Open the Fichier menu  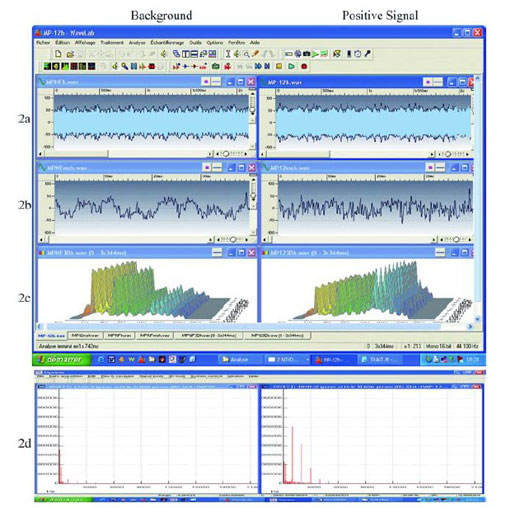click(43, 43)
